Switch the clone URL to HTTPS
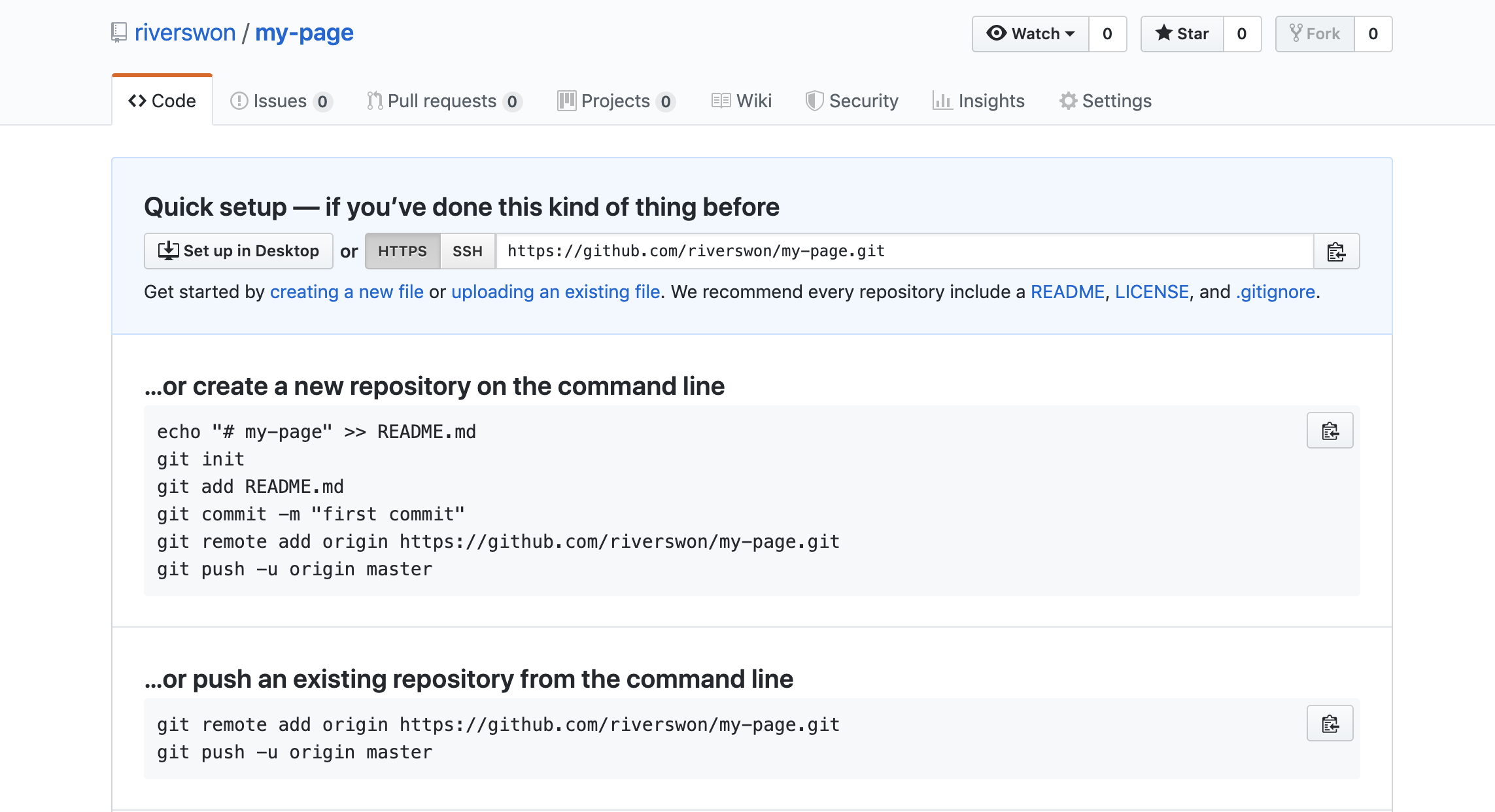This screenshot has height=812, width=1495. pos(402,251)
